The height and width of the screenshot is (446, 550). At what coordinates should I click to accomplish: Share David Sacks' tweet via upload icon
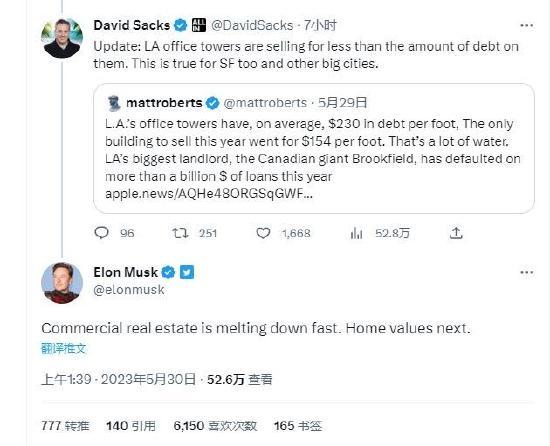(x=456, y=233)
